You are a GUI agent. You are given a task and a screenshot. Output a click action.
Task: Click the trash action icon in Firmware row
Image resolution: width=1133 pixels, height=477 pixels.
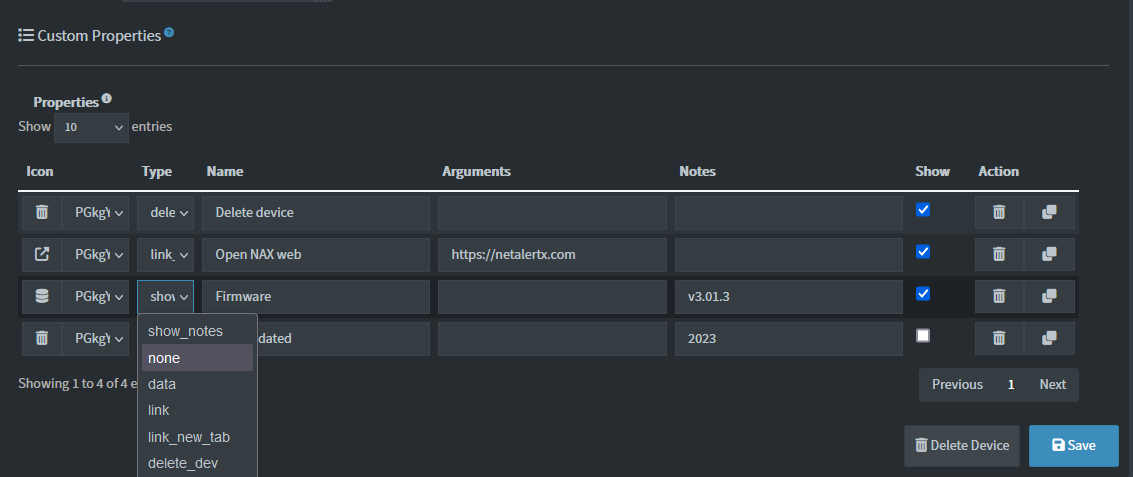coord(998,296)
